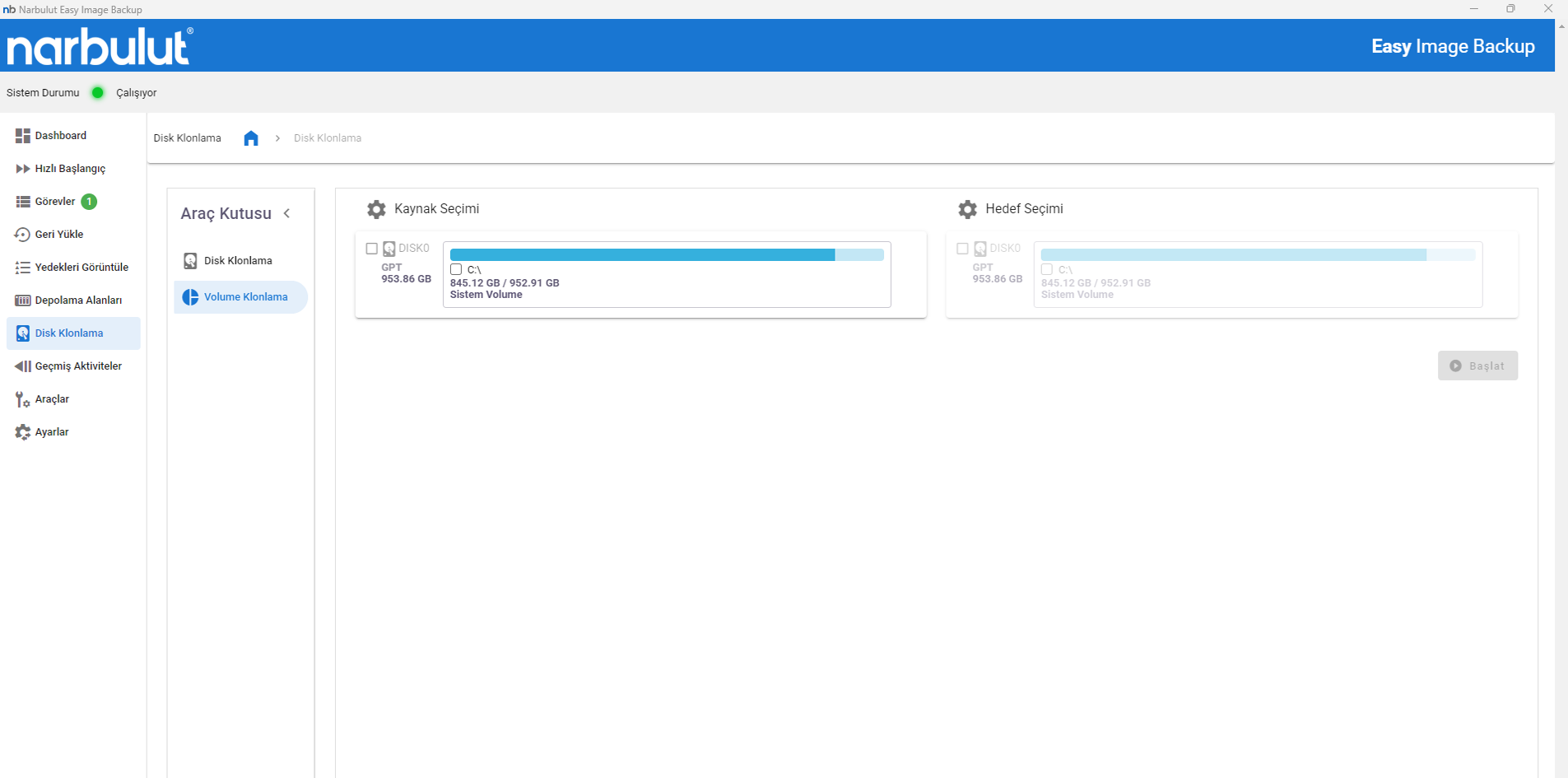Open the Görevler menu item
This screenshot has width=1568, height=778.
(55, 202)
